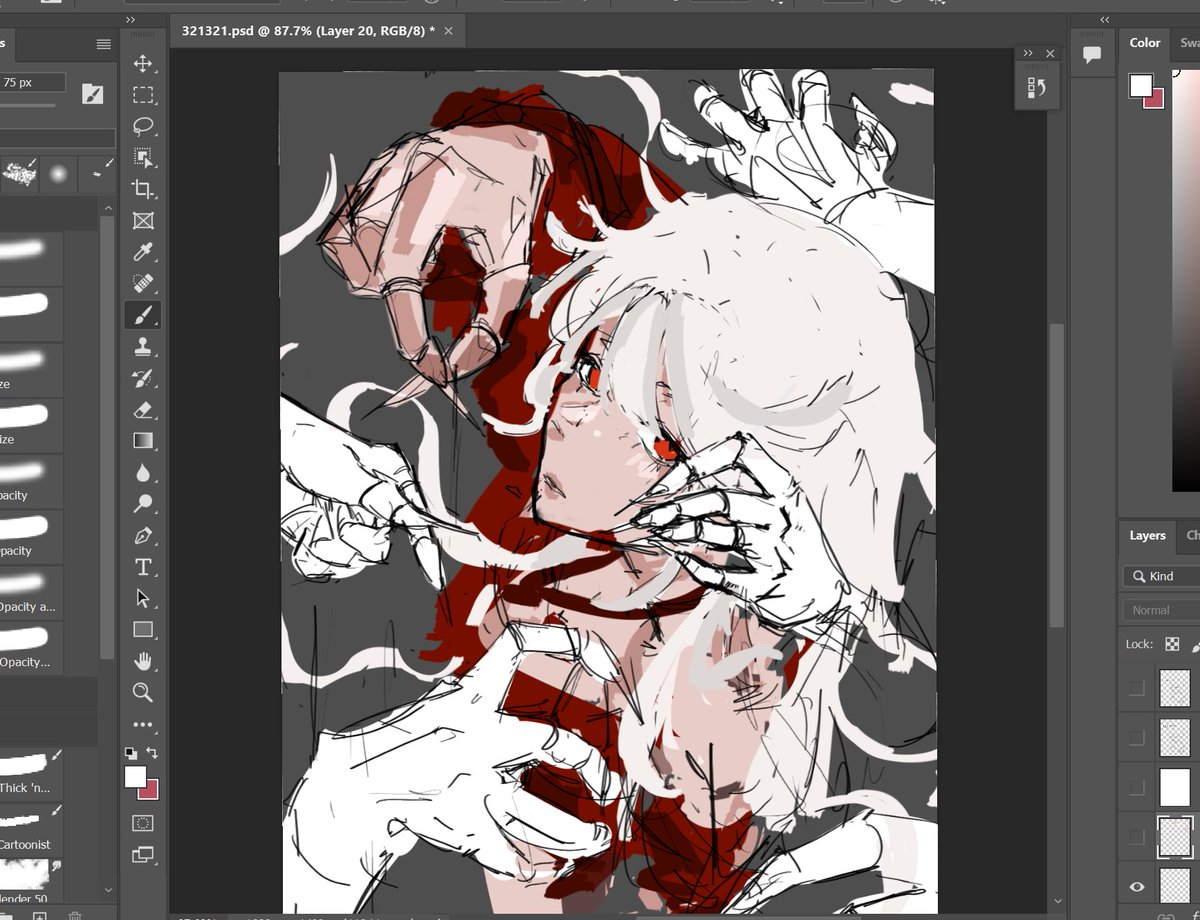This screenshot has width=1200, height=920.
Task: Pick the scatter-textured recent brush tip
Action: coord(21,174)
